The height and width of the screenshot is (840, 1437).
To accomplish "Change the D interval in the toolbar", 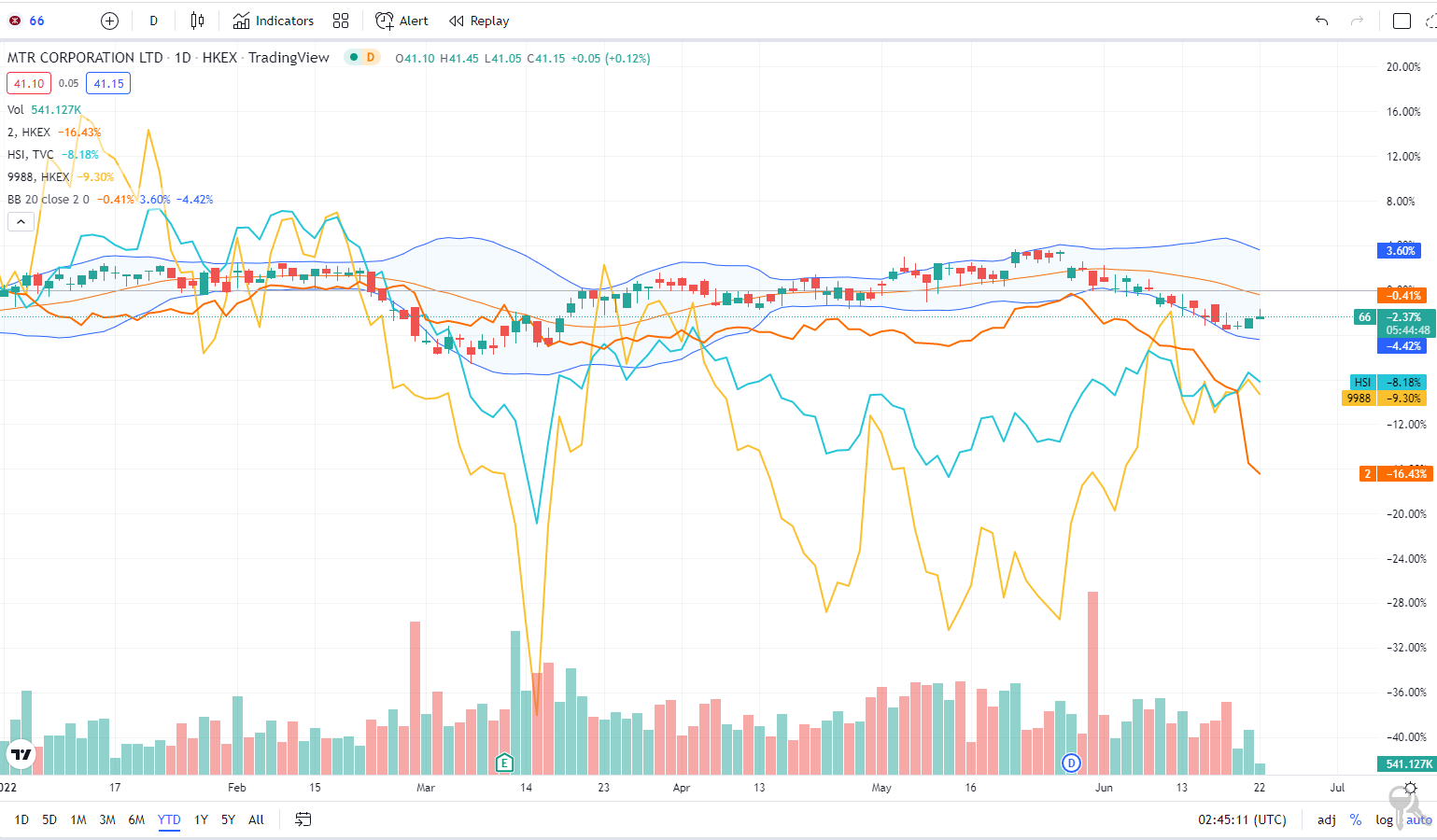I will coord(154,21).
